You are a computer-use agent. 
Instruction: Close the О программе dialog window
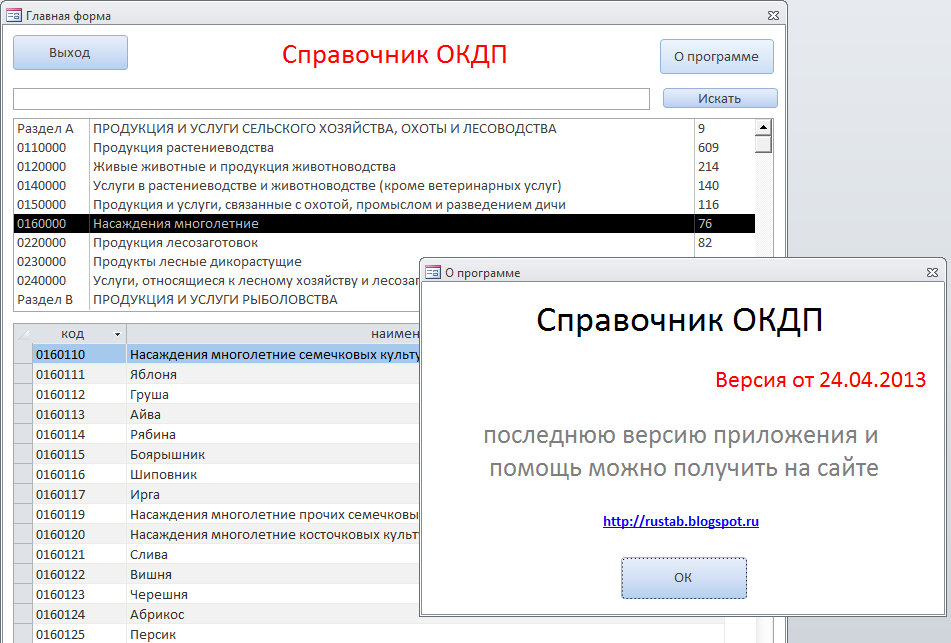pyautogui.click(x=933, y=273)
